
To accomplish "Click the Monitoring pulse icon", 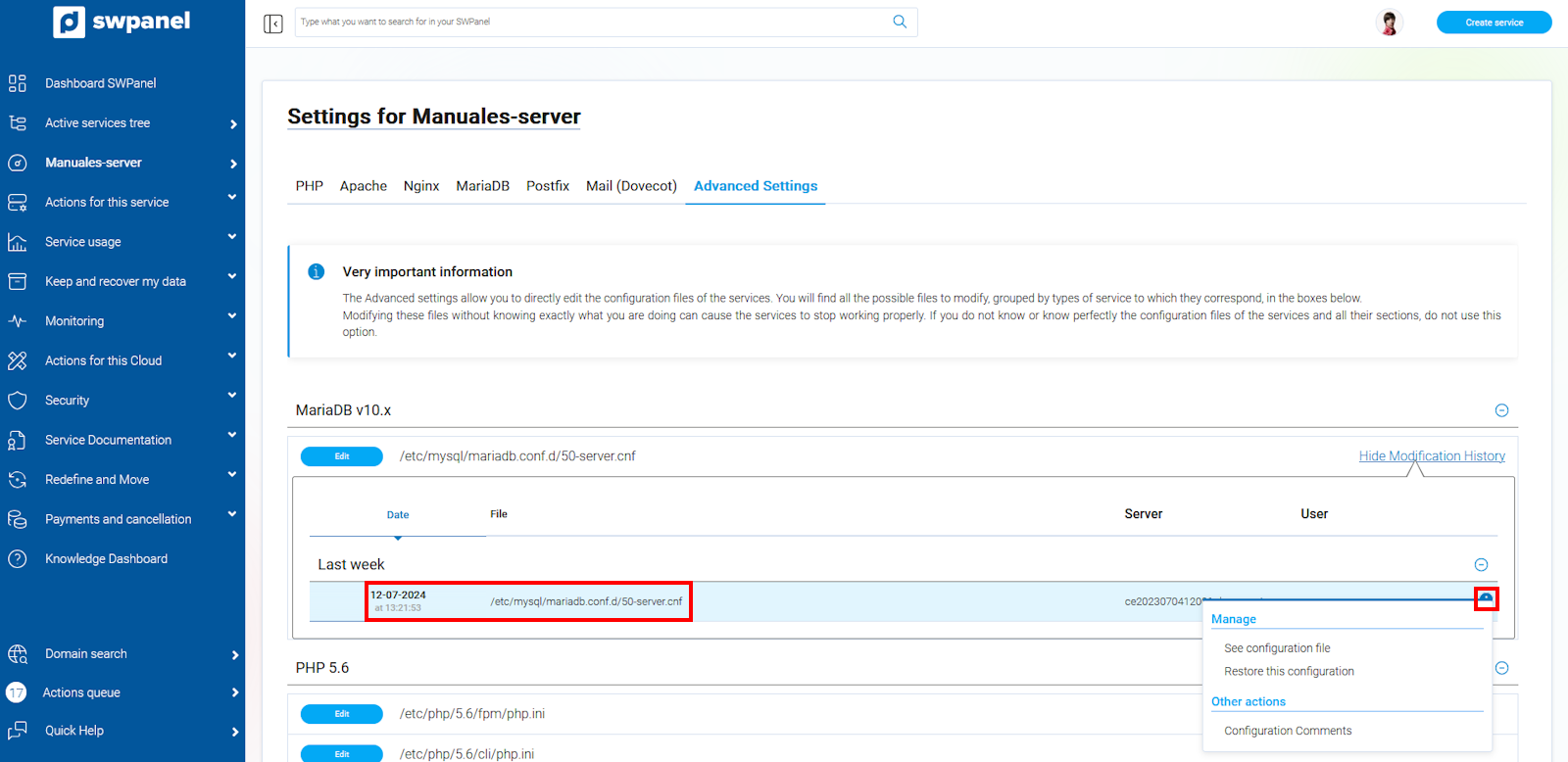I will coord(18,321).
